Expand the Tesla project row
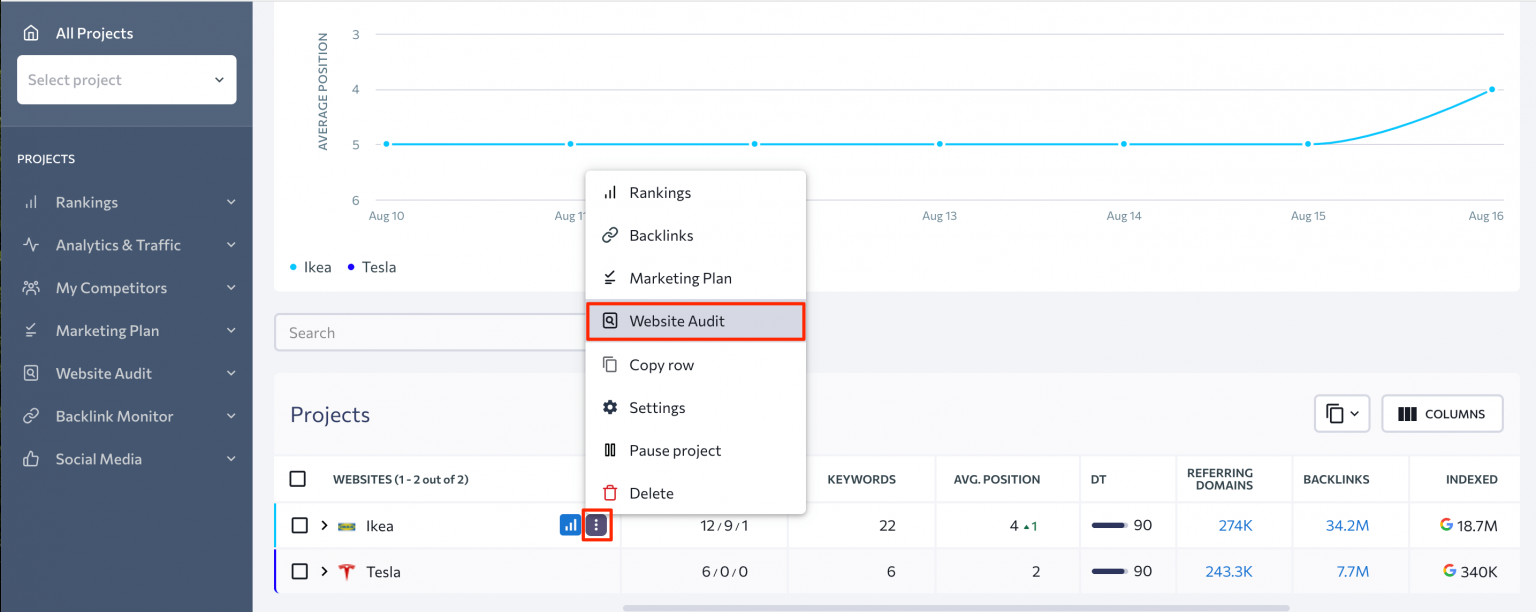 324,572
